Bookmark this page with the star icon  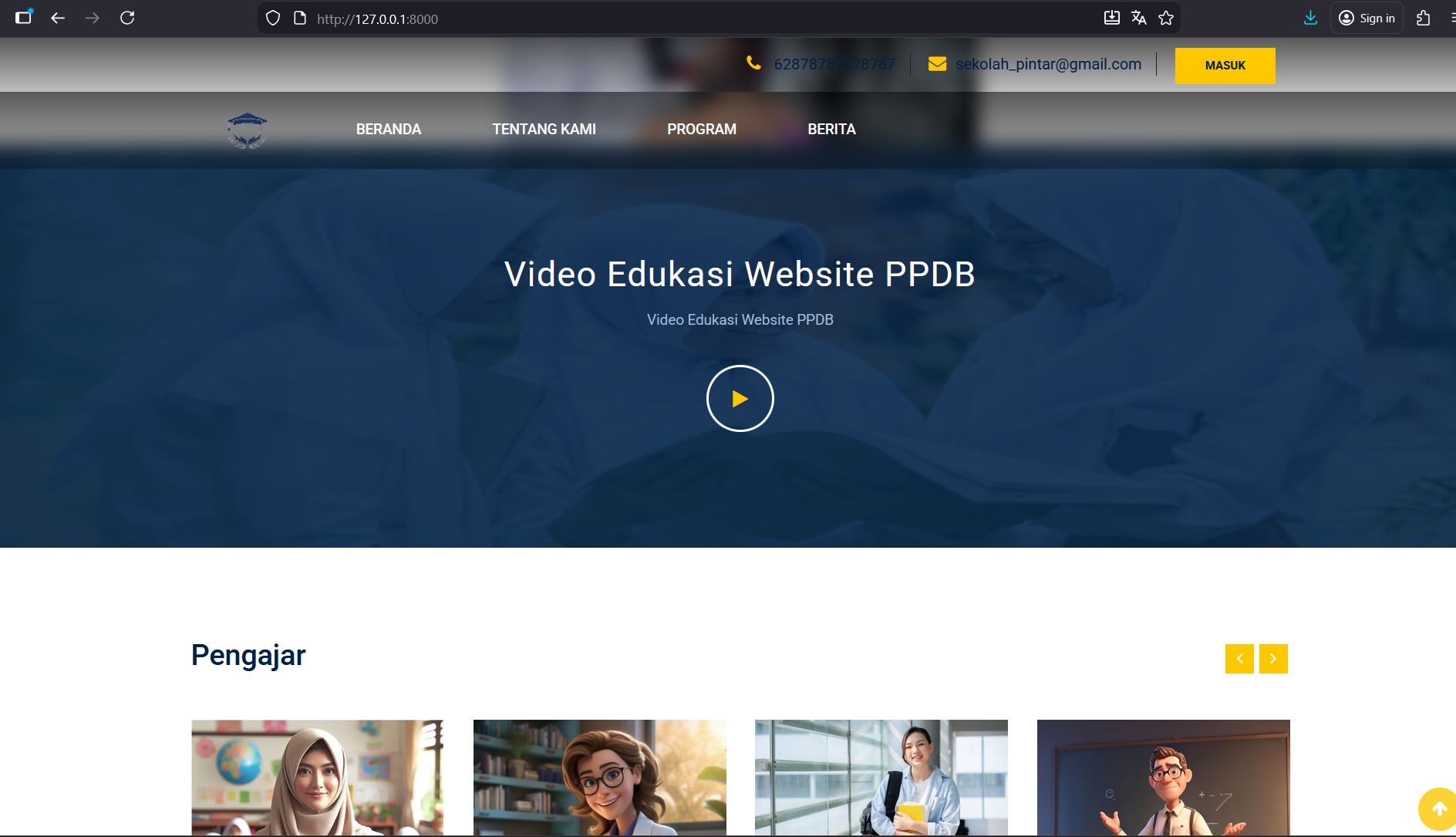click(x=1165, y=18)
